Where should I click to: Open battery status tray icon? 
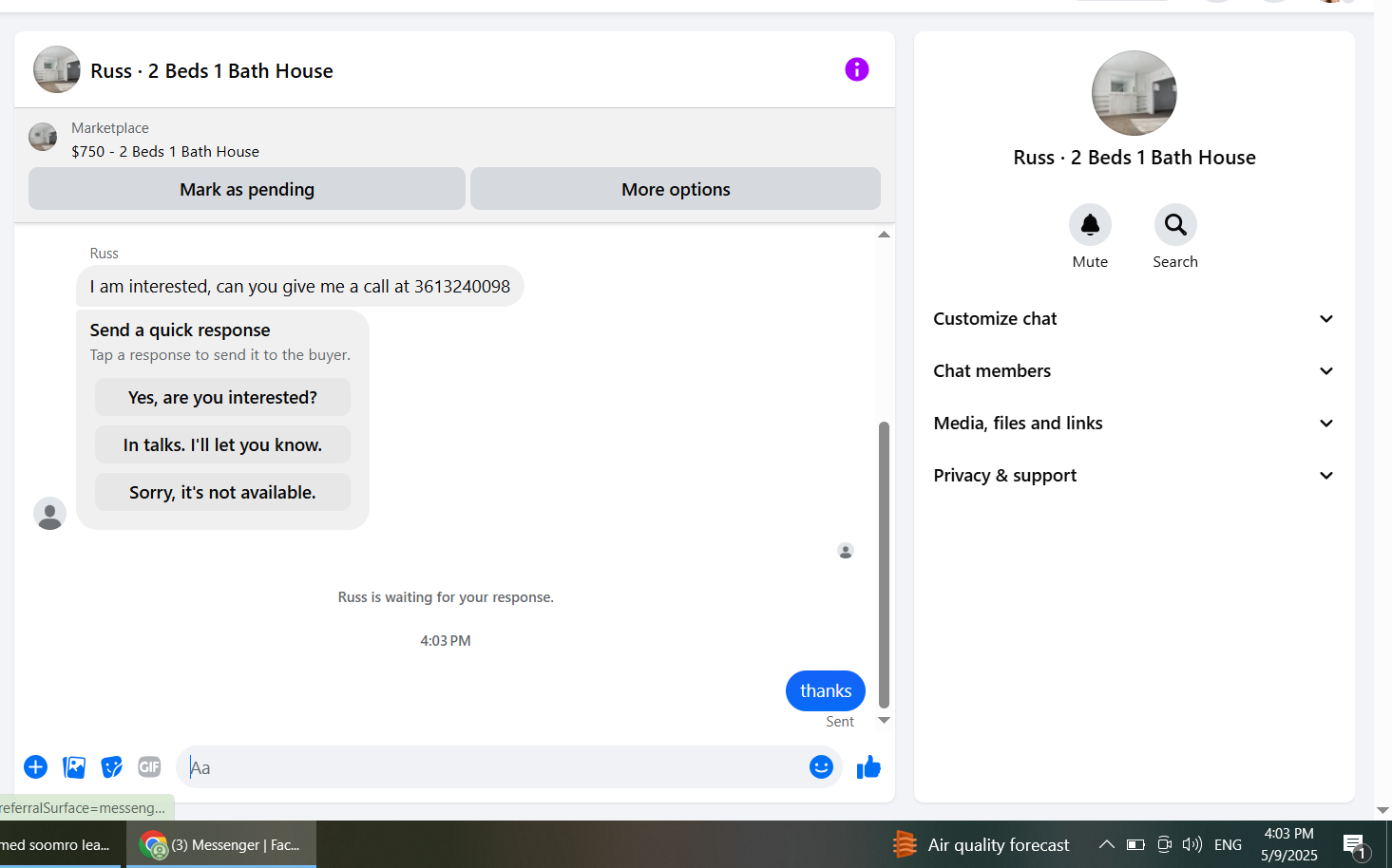pyautogui.click(x=1135, y=844)
